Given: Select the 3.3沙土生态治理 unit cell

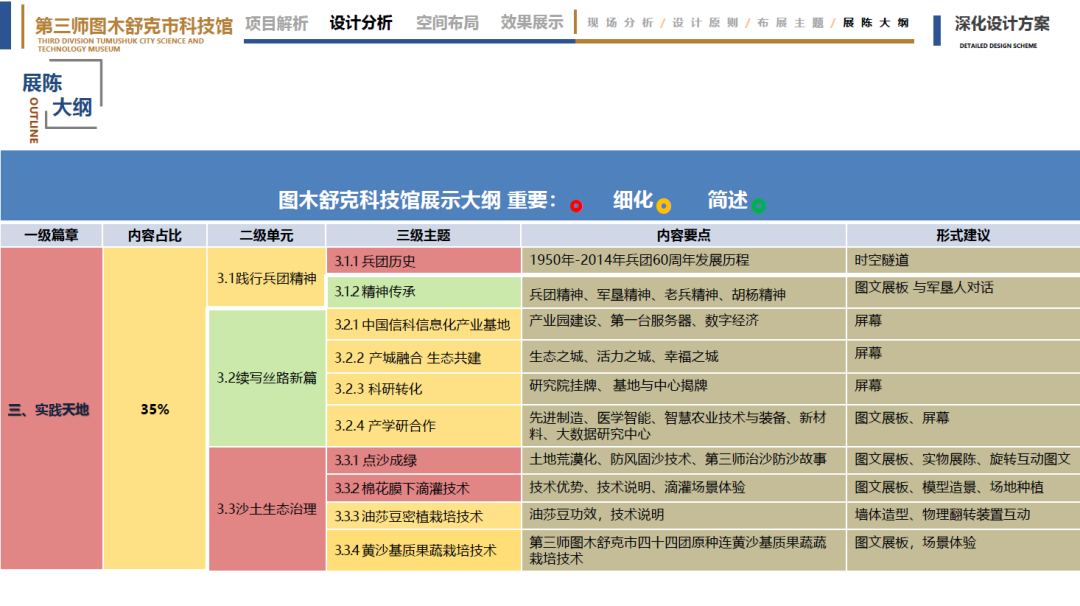Looking at the screenshot, I should [267, 509].
